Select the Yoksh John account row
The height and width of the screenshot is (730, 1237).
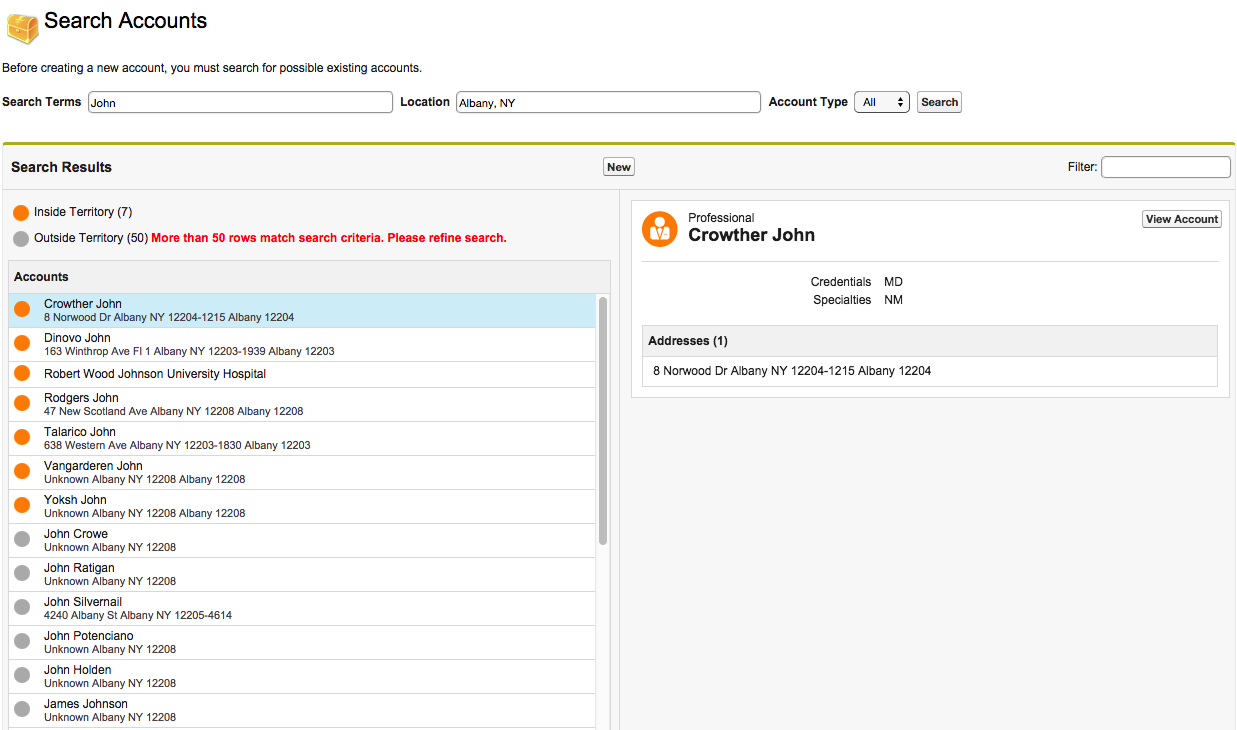(75, 500)
